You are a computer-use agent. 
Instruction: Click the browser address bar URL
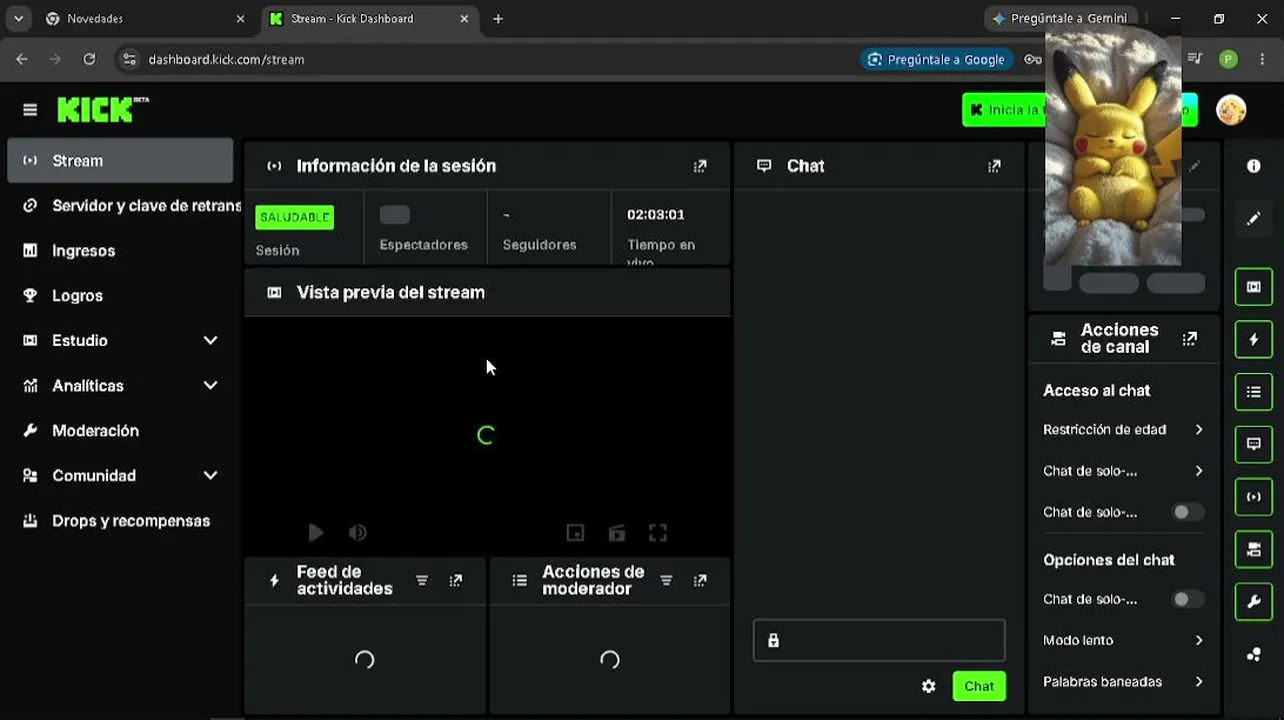(x=226, y=59)
